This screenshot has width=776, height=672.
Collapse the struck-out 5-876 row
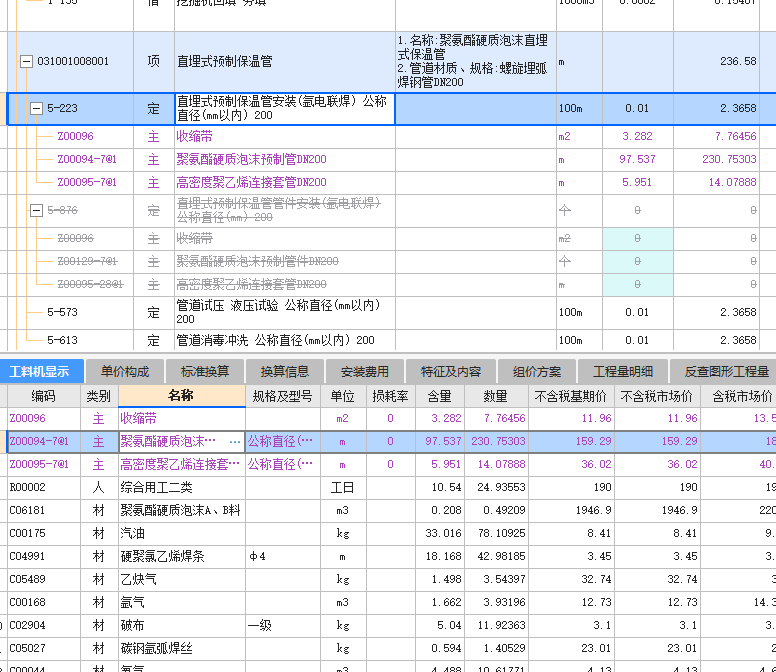(37, 211)
